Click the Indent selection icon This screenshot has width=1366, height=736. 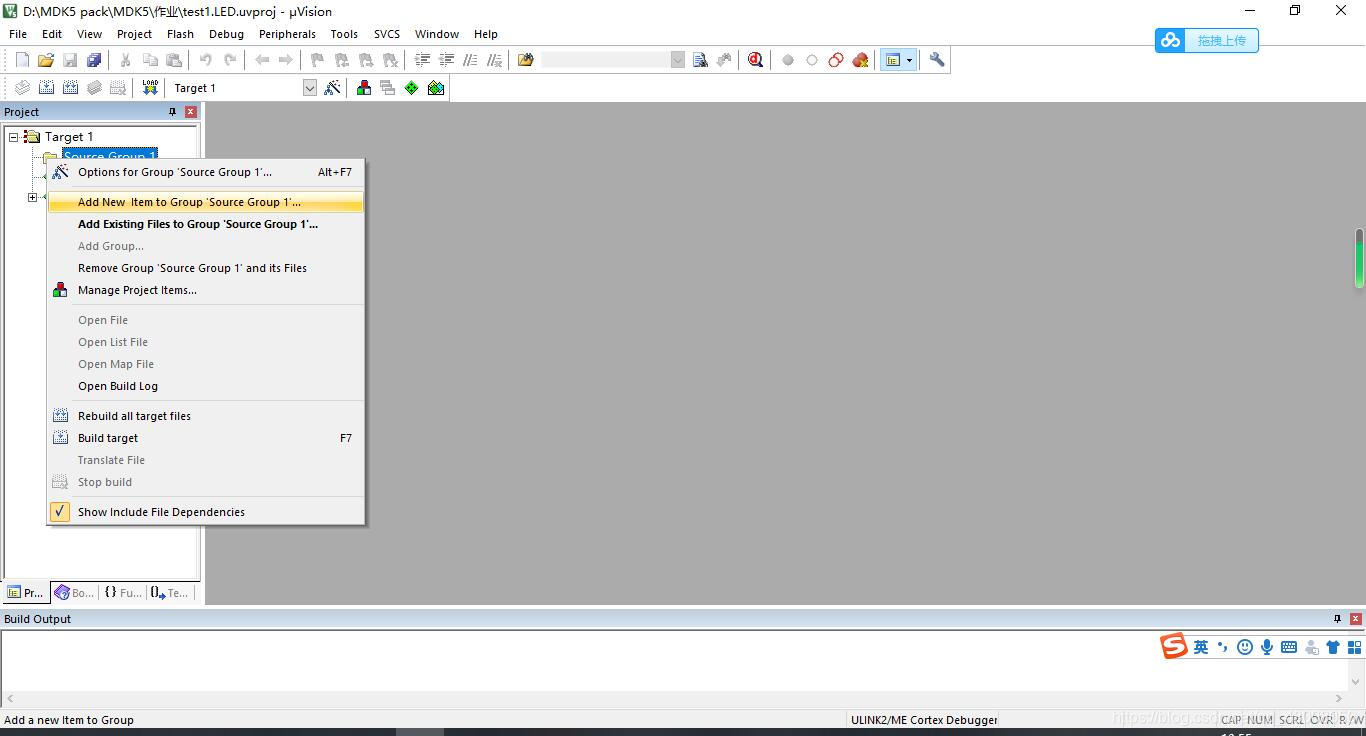point(422,60)
